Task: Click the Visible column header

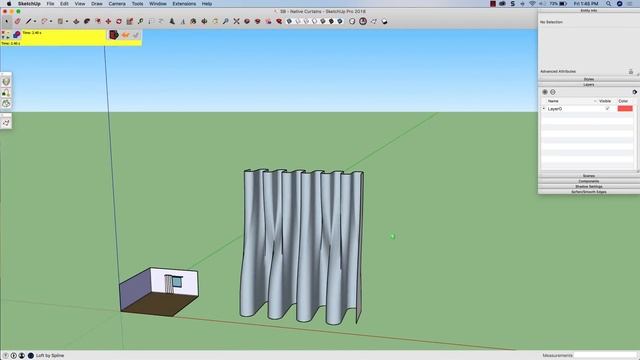Action: pyautogui.click(x=605, y=101)
